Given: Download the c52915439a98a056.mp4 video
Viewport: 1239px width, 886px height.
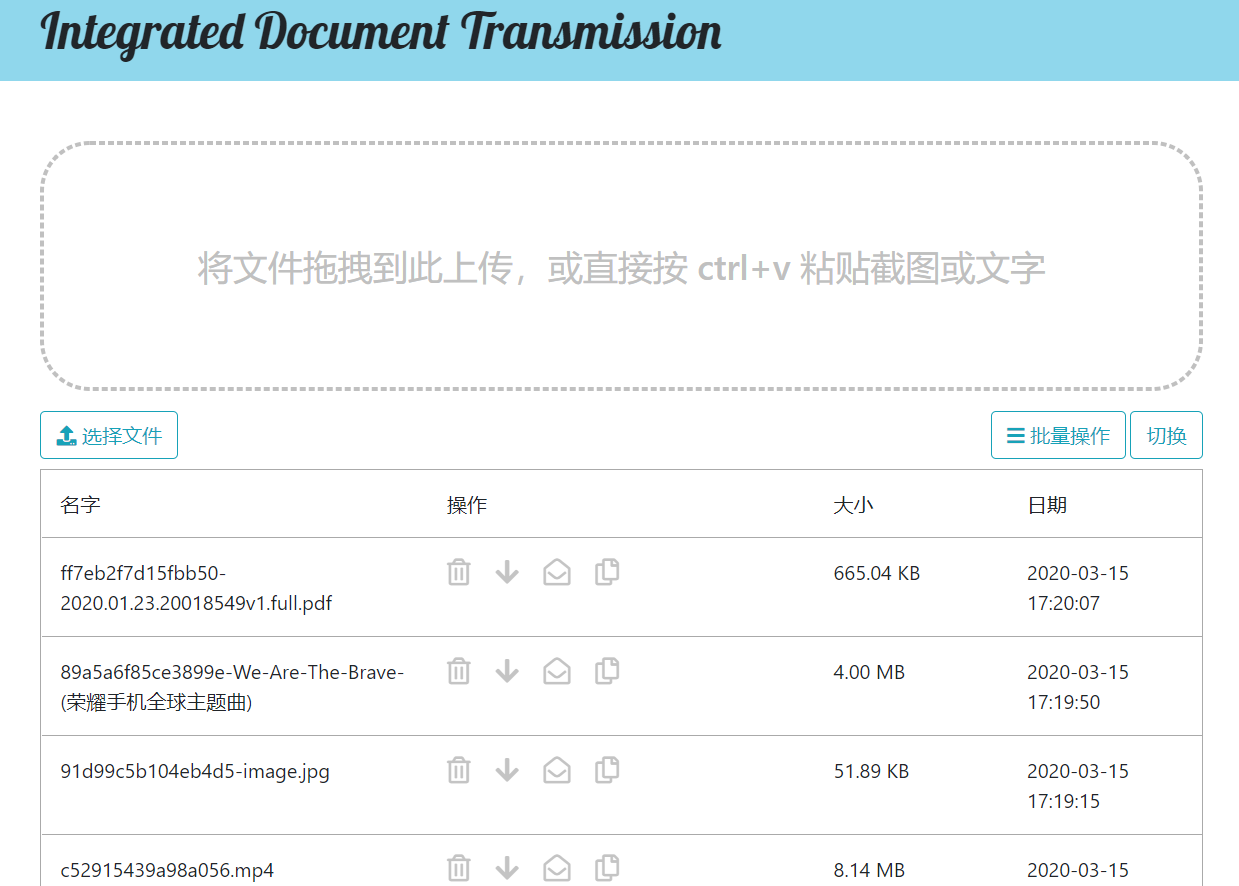Looking at the screenshot, I should (x=507, y=868).
